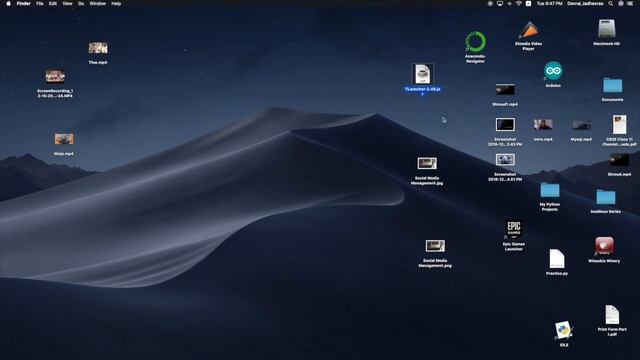Select the Arduino app icon
Viewport: 640px width, 360px height.
click(553, 71)
